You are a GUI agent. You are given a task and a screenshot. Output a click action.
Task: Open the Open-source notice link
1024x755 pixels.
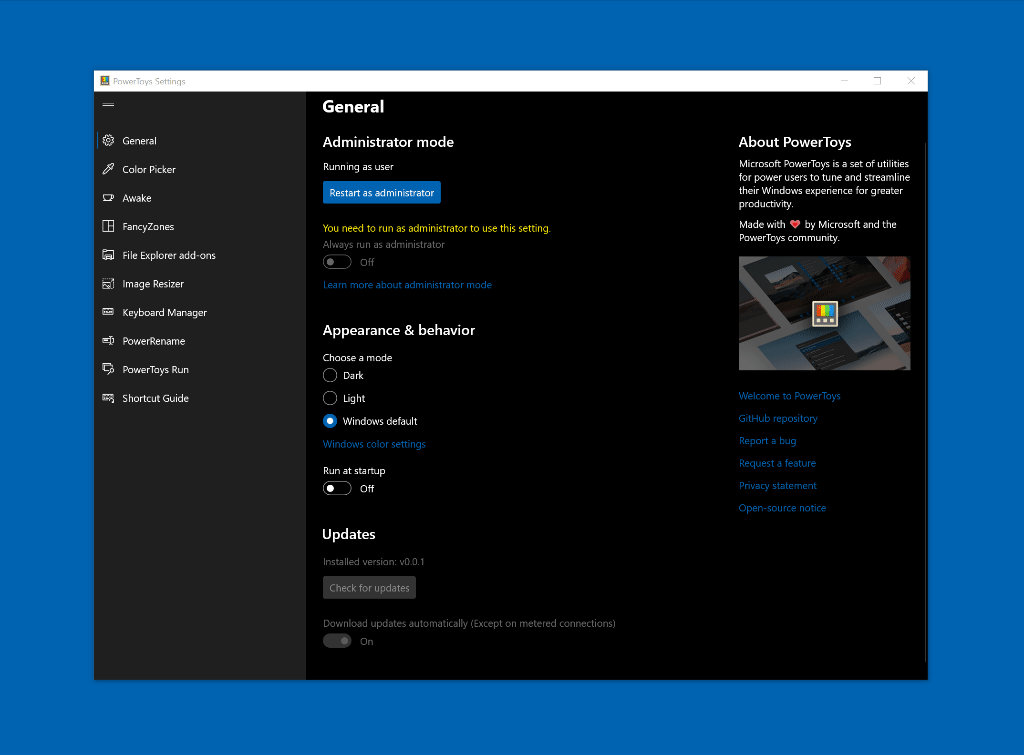782,507
